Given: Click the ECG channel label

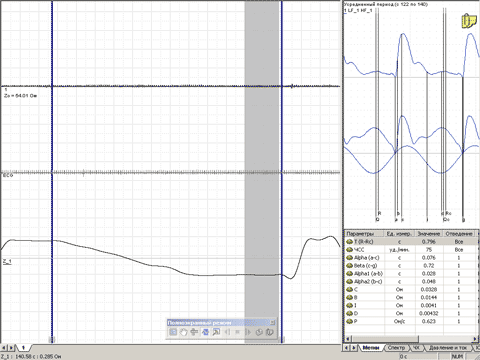Looking at the screenshot, I should [x=8, y=175].
